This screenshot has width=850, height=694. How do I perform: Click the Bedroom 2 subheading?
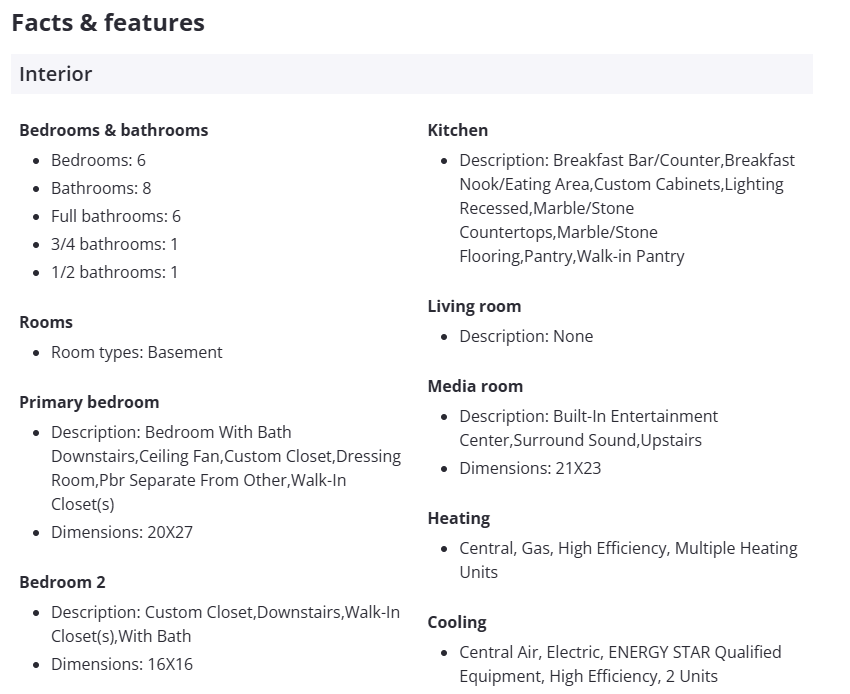pos(62,582)
